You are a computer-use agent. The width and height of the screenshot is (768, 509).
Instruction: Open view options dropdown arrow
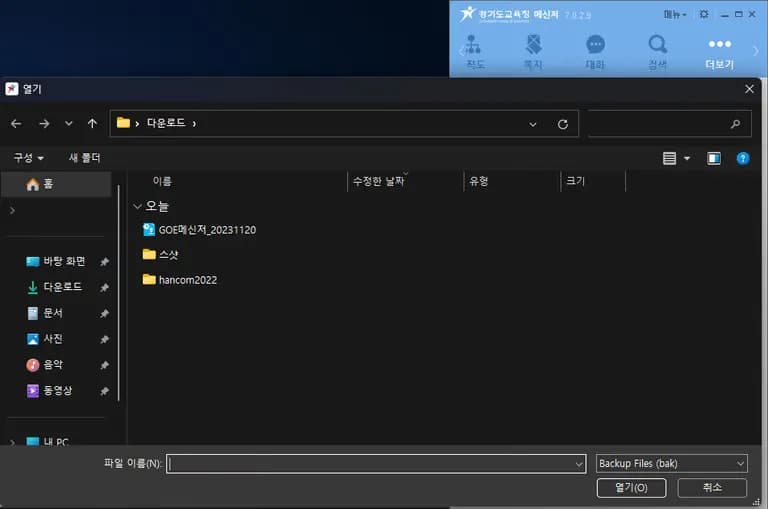point(687,158)
